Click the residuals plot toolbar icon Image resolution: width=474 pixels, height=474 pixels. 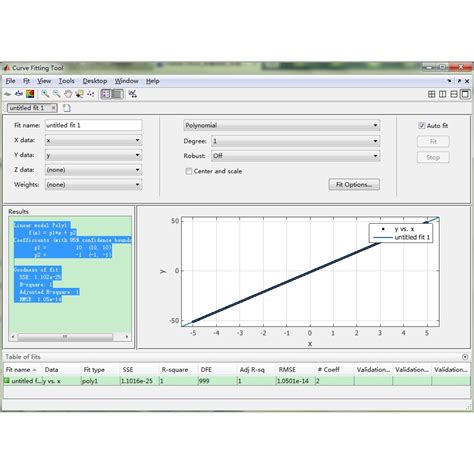[19, 94]
